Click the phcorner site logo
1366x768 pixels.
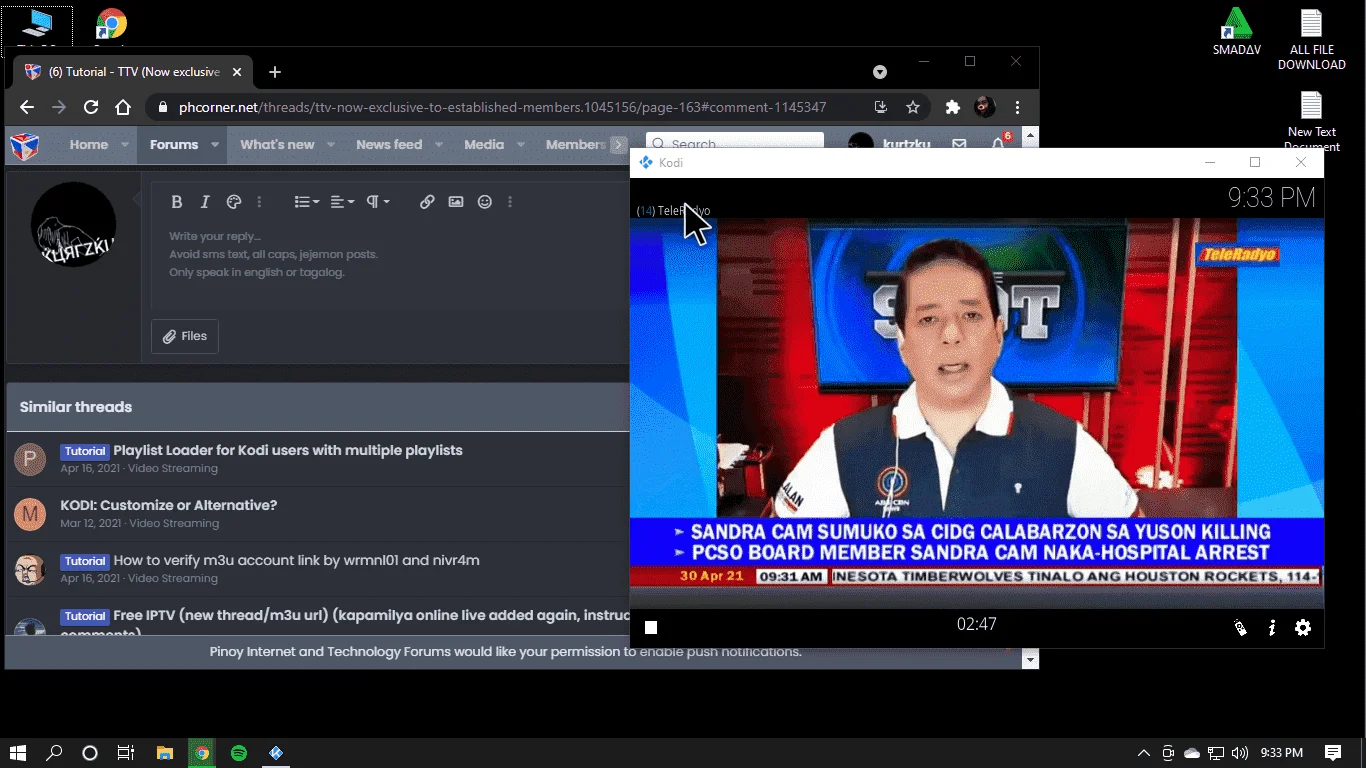click(24, 146)
